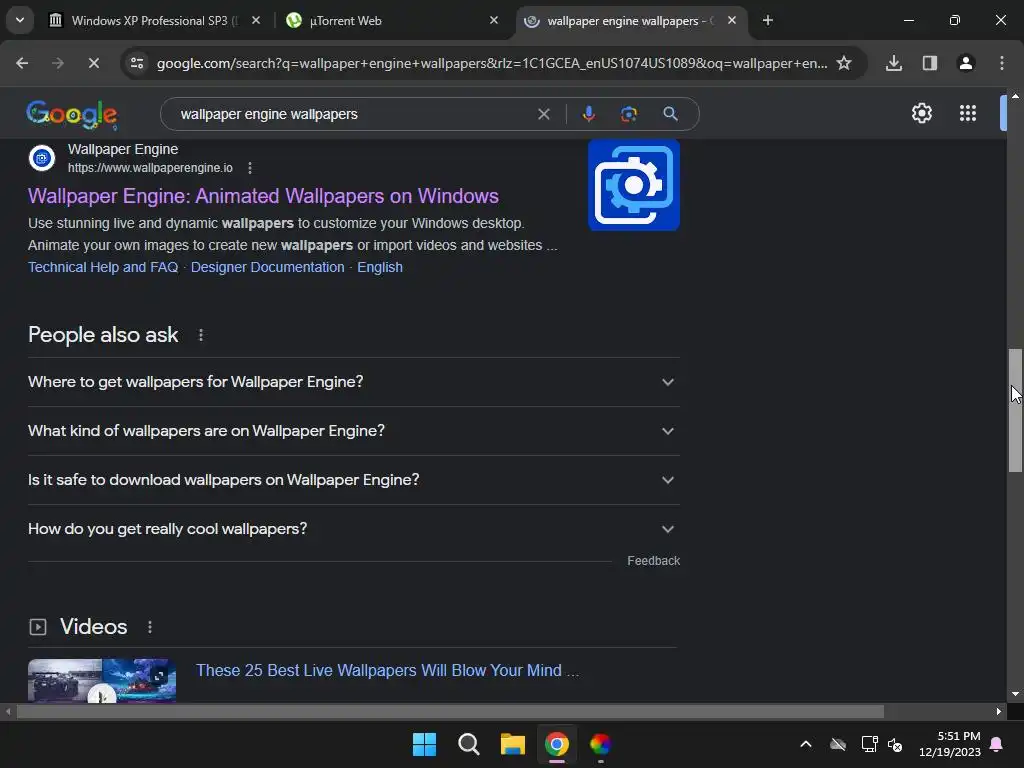Image resolution: width=1024 pixels, height=768 pixels.
Task: Open the Windows Start menu
Action: 424,744
